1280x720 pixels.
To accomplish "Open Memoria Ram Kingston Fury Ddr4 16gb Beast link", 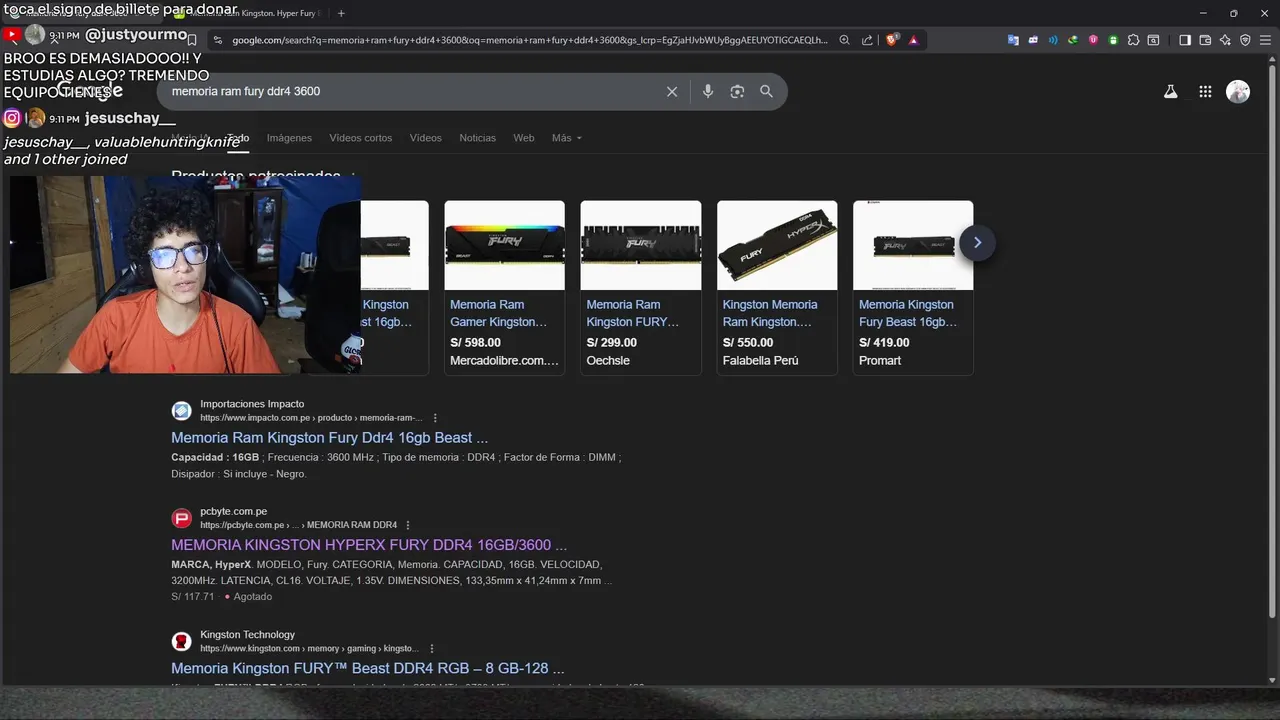I will point(329,437).
